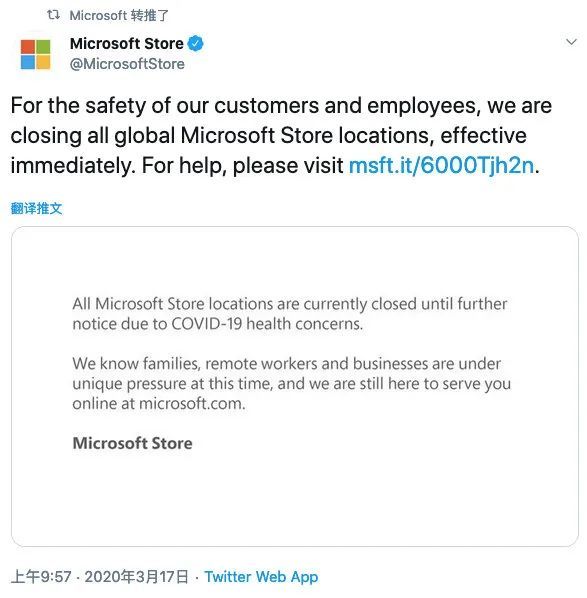Click the 翻译推文 translate tweet link
The height and width of the screenshot is (598, 587).
point(36,208)
